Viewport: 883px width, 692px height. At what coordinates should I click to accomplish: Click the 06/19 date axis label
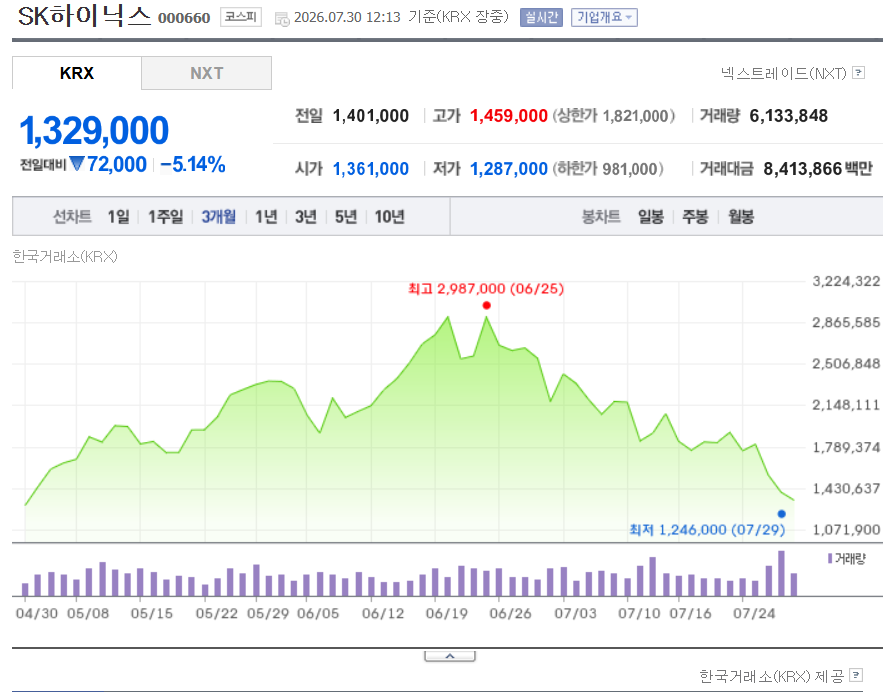(447, 613)
